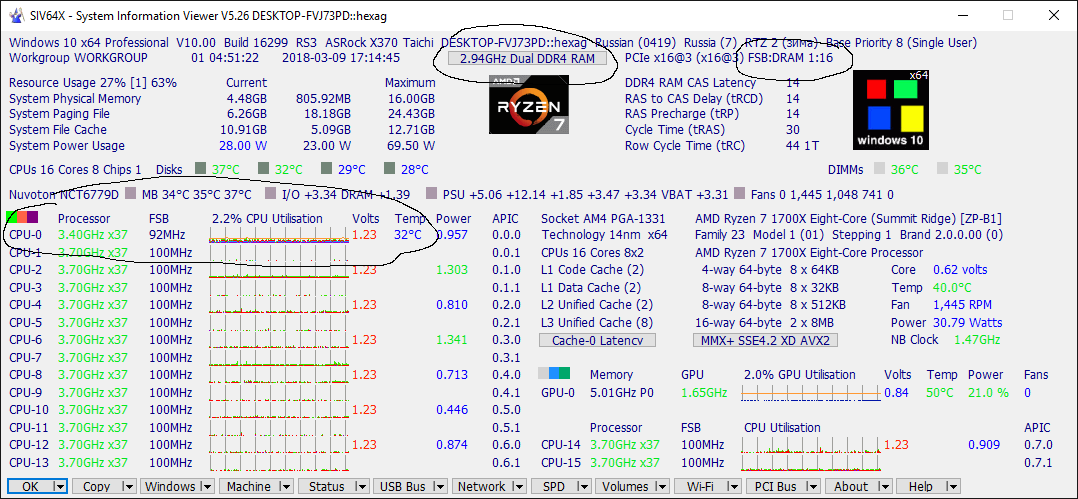
Task: Click the 28.00 W current power value
Action: click(243, 146)
